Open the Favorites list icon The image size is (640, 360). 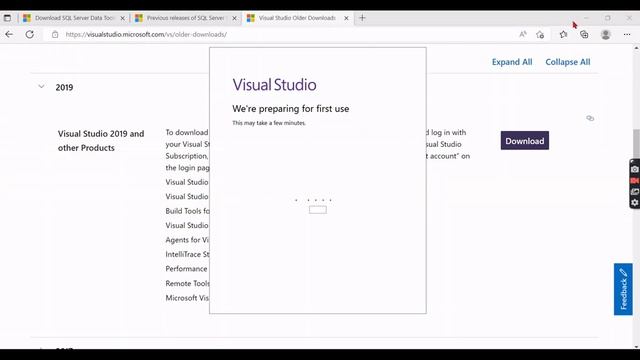pos(564,35)
